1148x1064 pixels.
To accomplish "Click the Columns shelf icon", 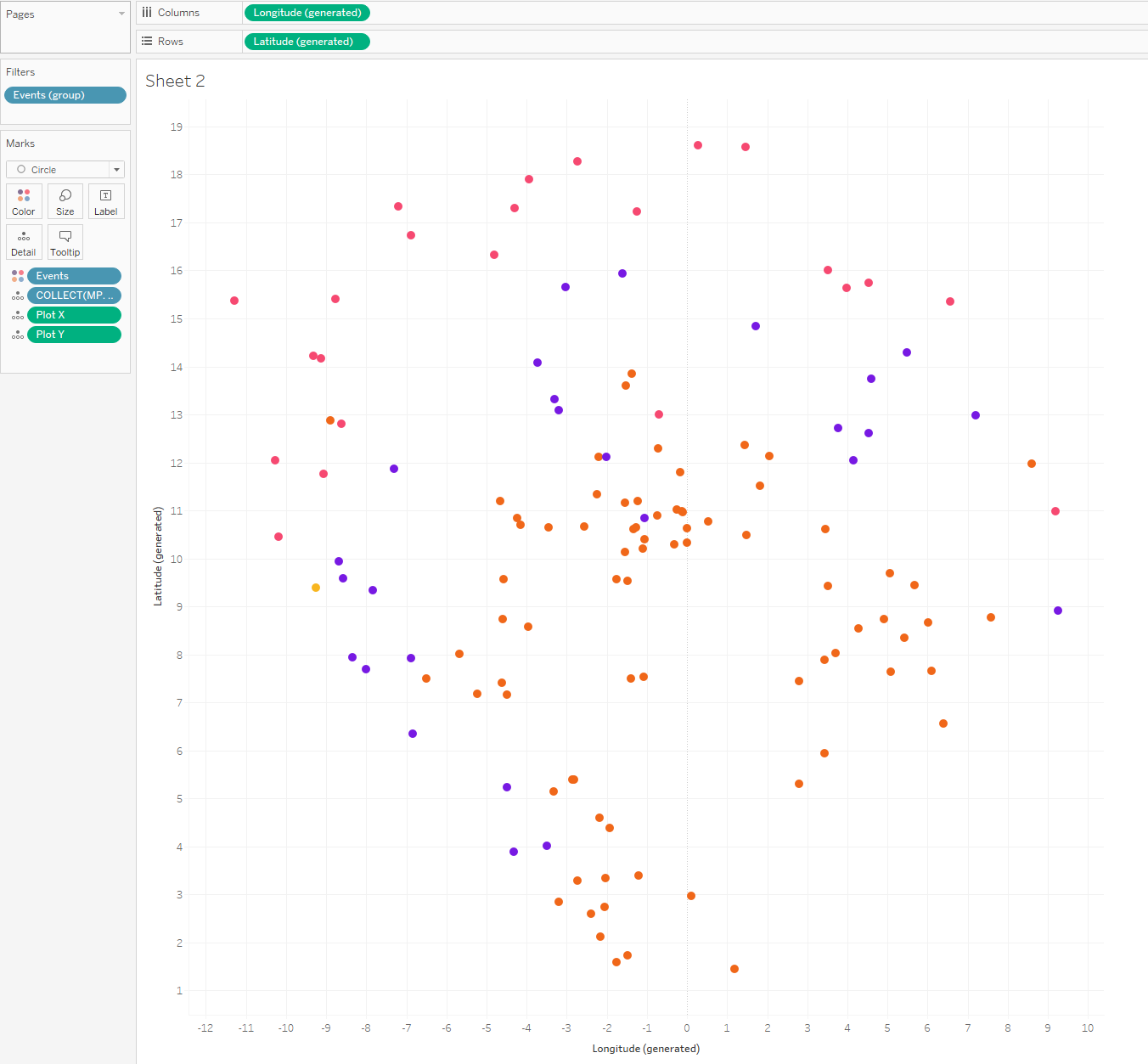I will [147, 13].
